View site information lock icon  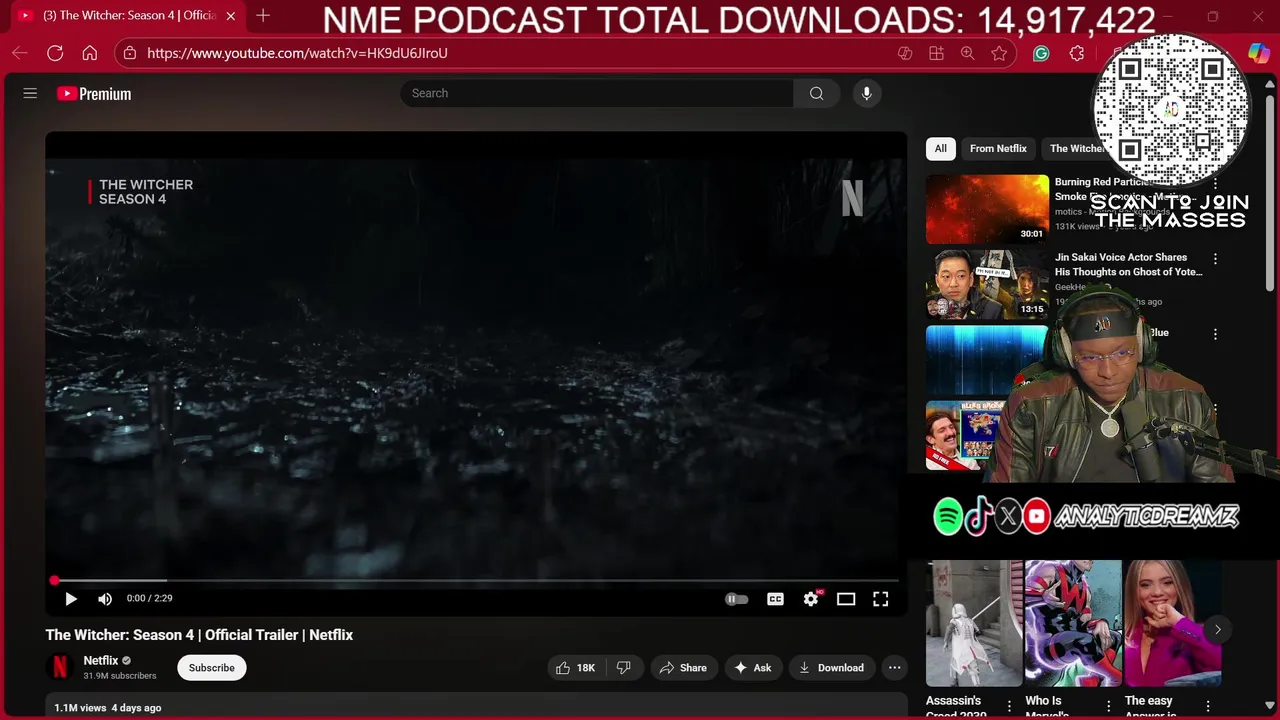130,53
